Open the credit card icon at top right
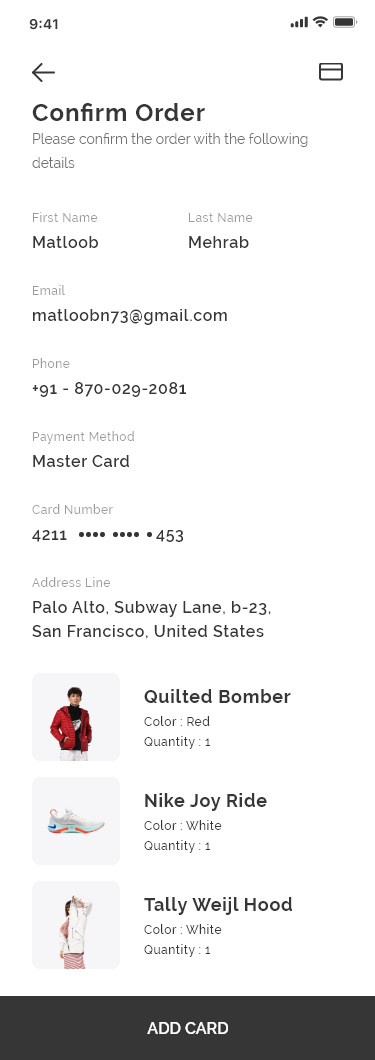 coord(331,72)
